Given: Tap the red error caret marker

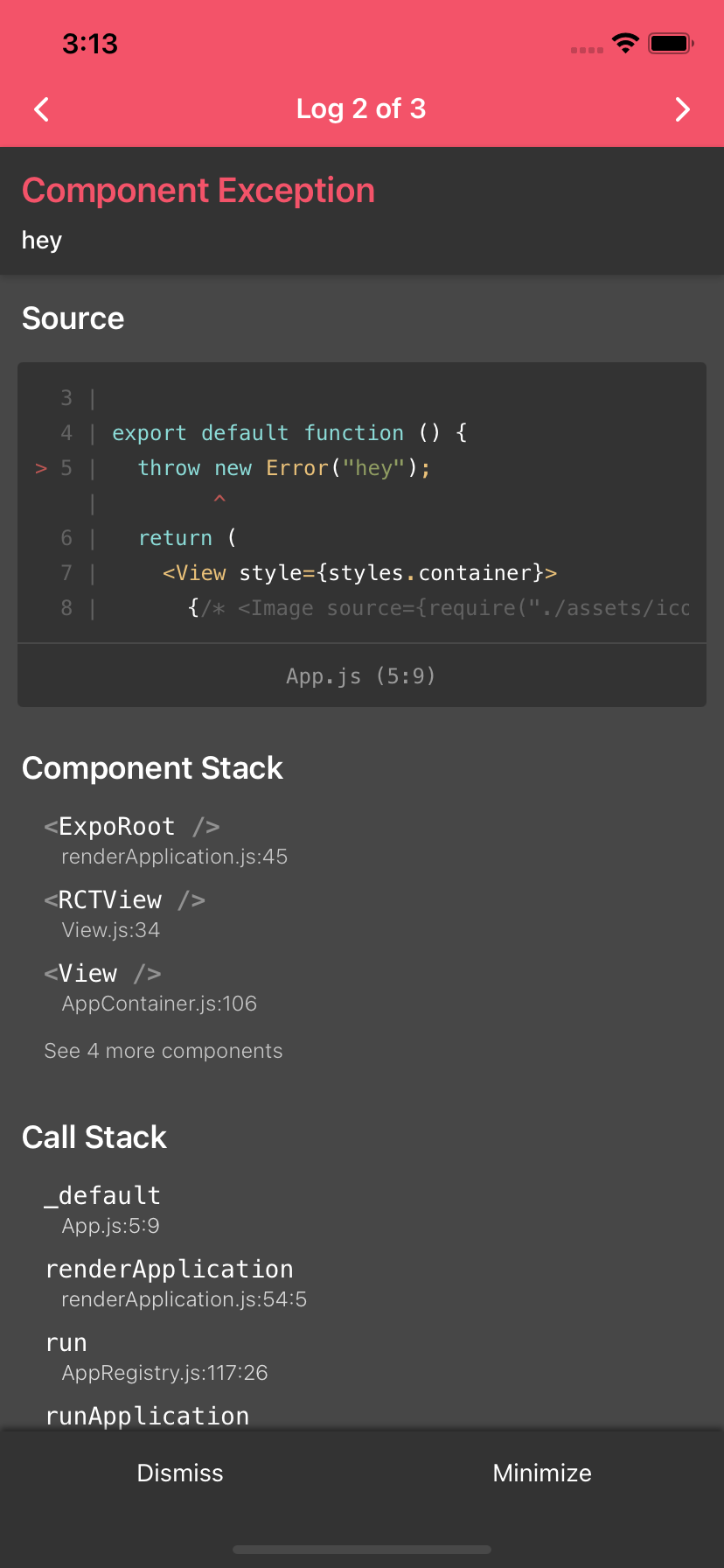Looking at the screenshot, I should (219, 500).
